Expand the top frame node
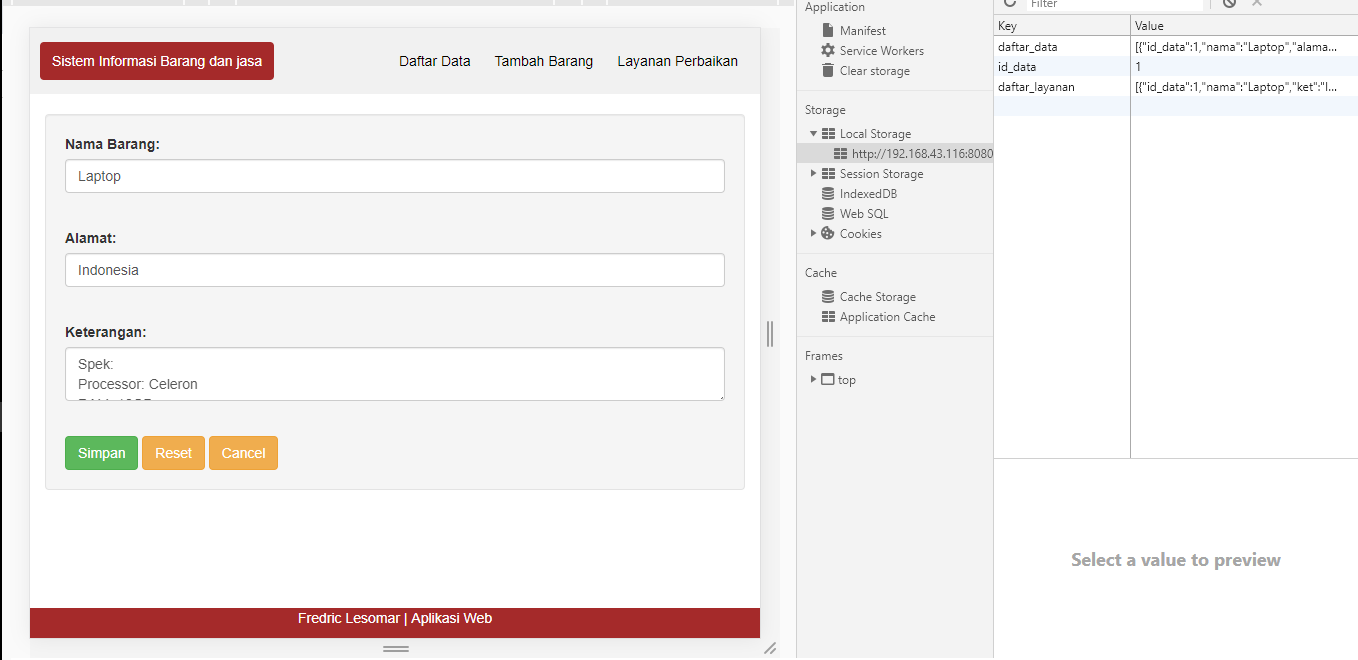 click(814, 379)
